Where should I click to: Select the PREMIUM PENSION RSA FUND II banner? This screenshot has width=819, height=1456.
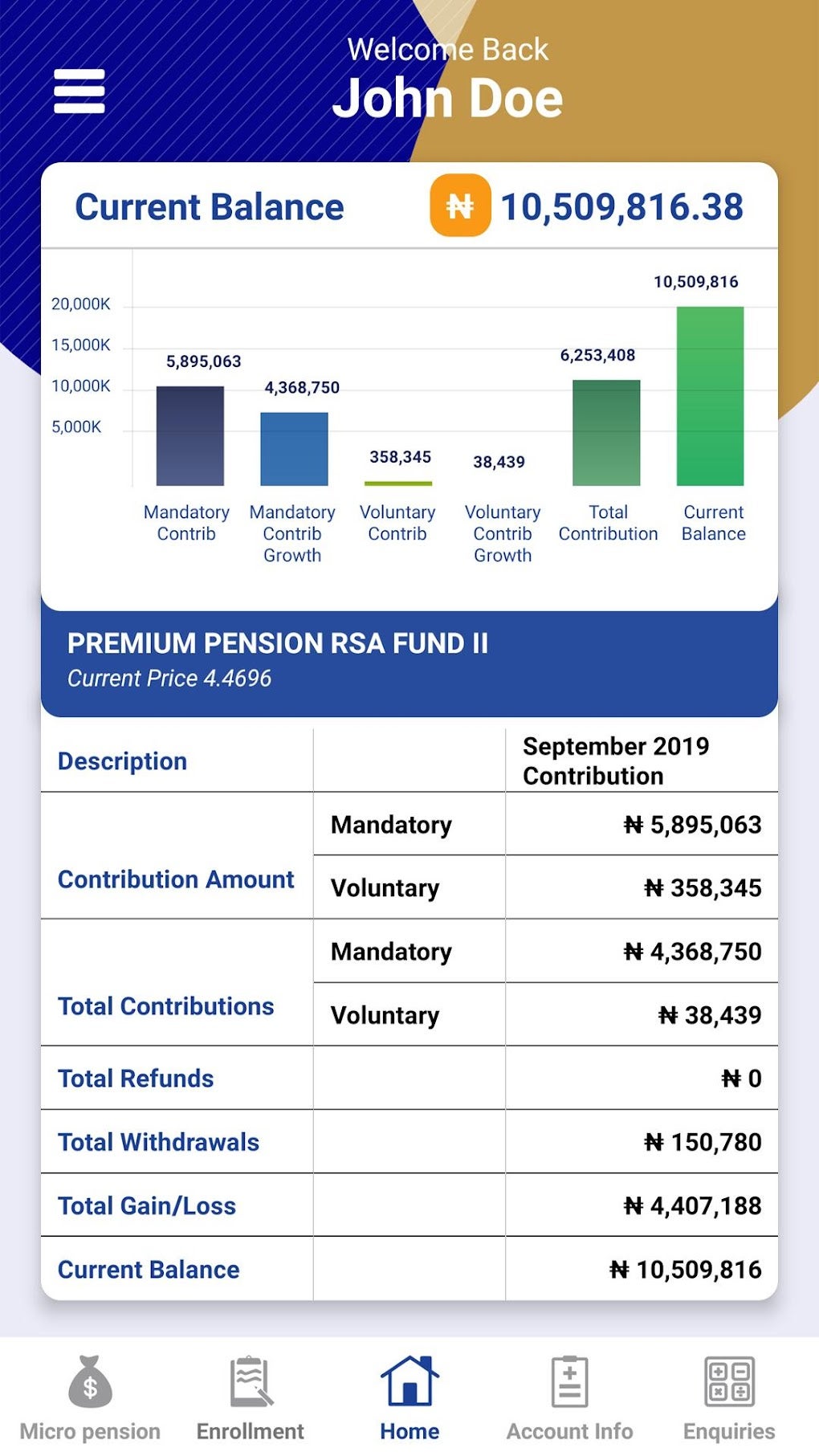[409, 659]
